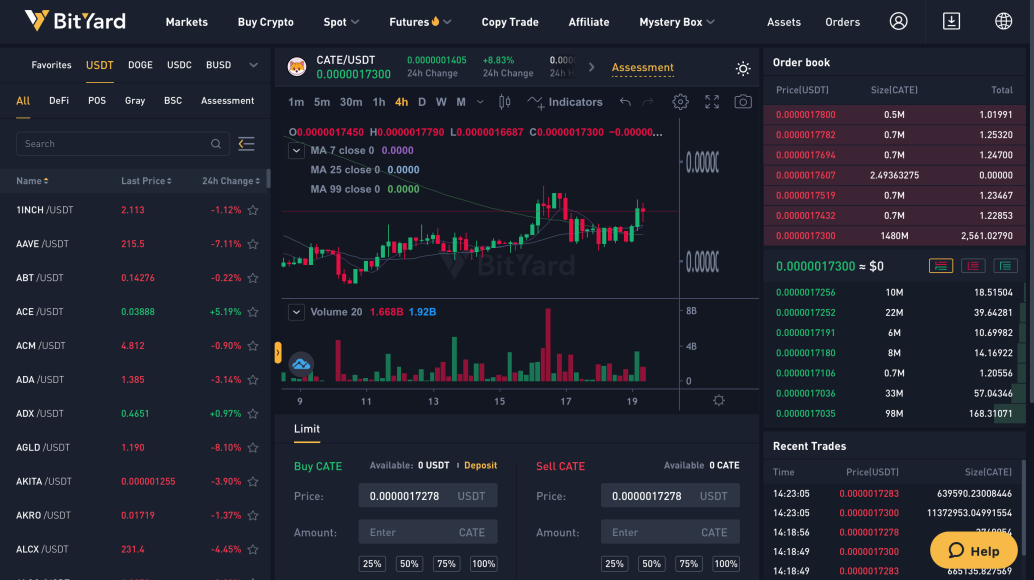Open chart settings gear icon
The width and height of the screenshot is (1034, 580).
[x=680, y=102]
